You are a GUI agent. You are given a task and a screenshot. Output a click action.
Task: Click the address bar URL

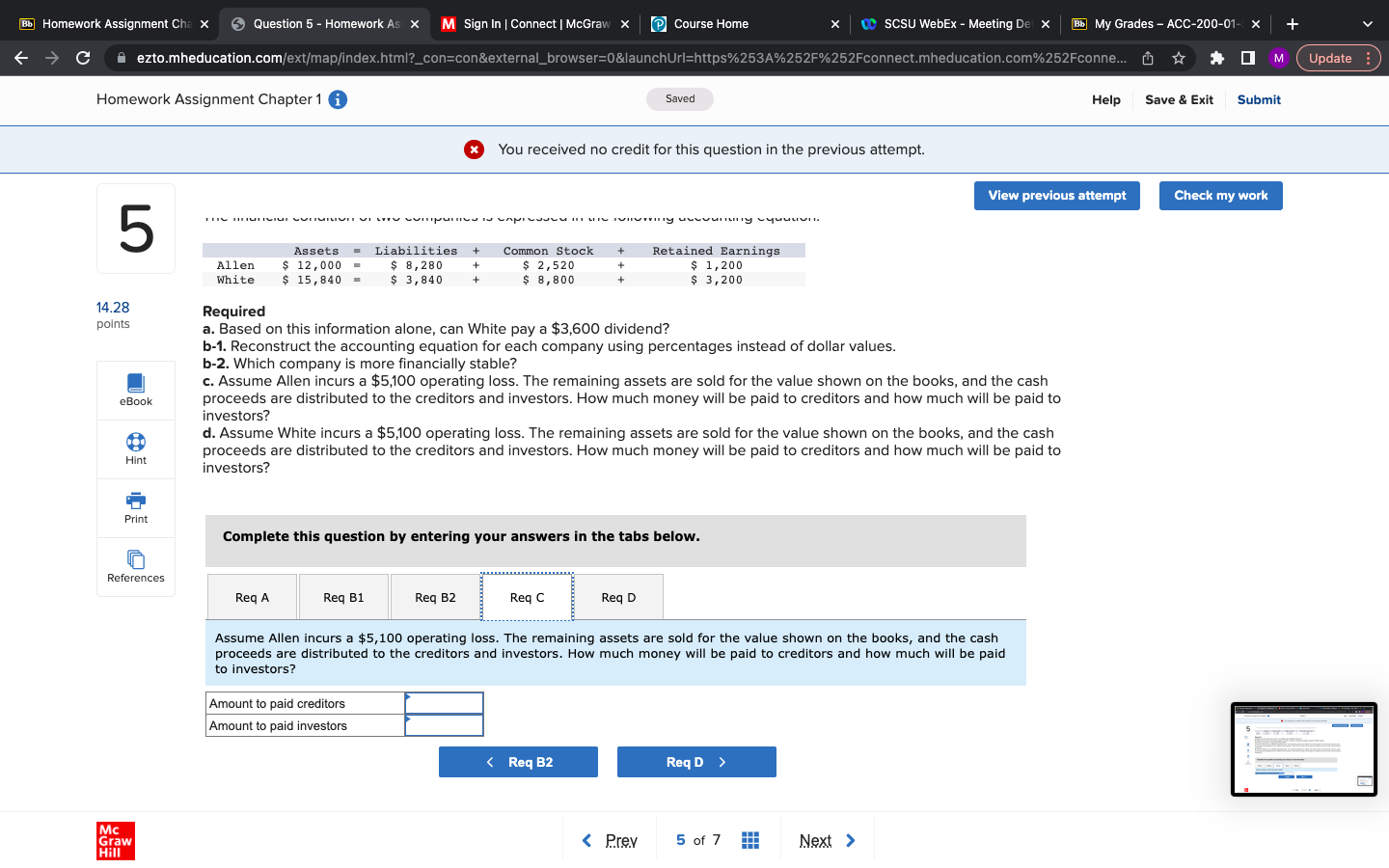(x=631, y=58)
